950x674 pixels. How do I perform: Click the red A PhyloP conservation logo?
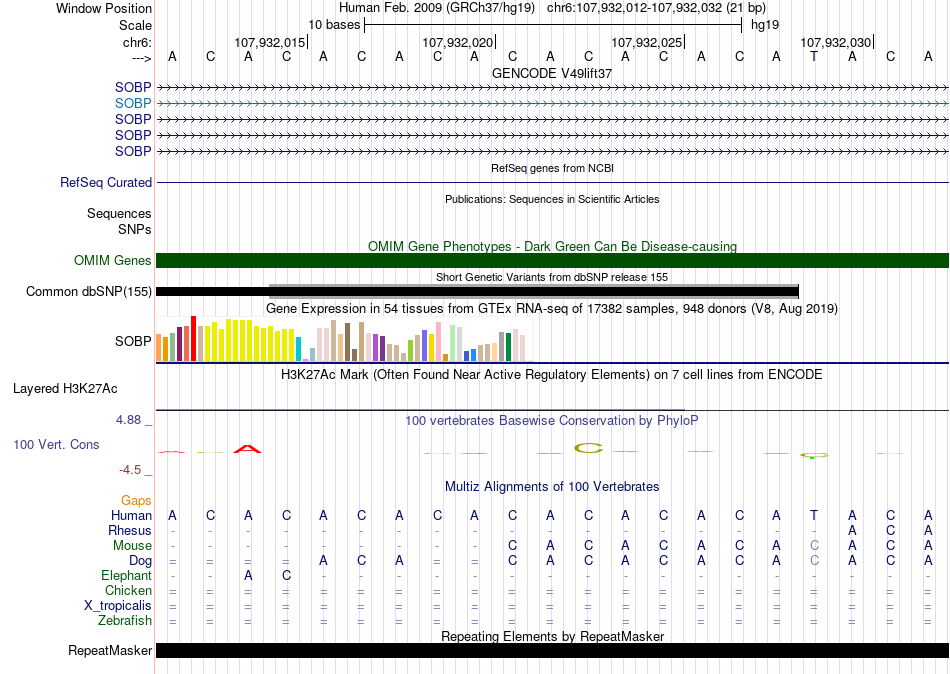(247, 449)
